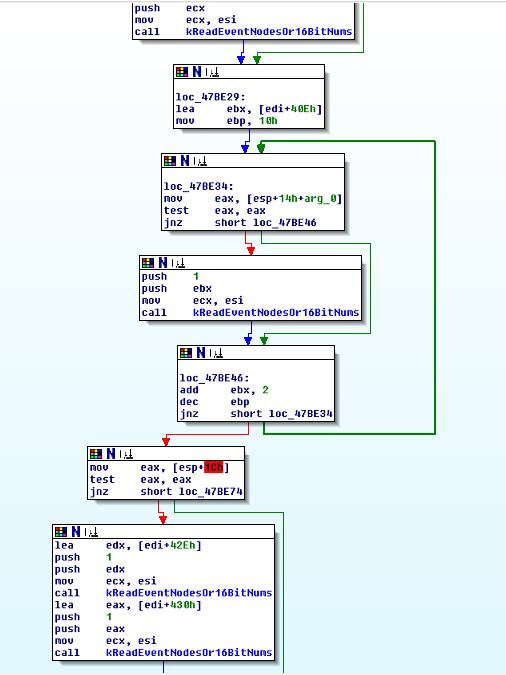Viewport: 506px width, 675px height.
Task: Click kReadEventNodesOr16BitNums call after 'push edx'
Action: [x=189, y=593]
